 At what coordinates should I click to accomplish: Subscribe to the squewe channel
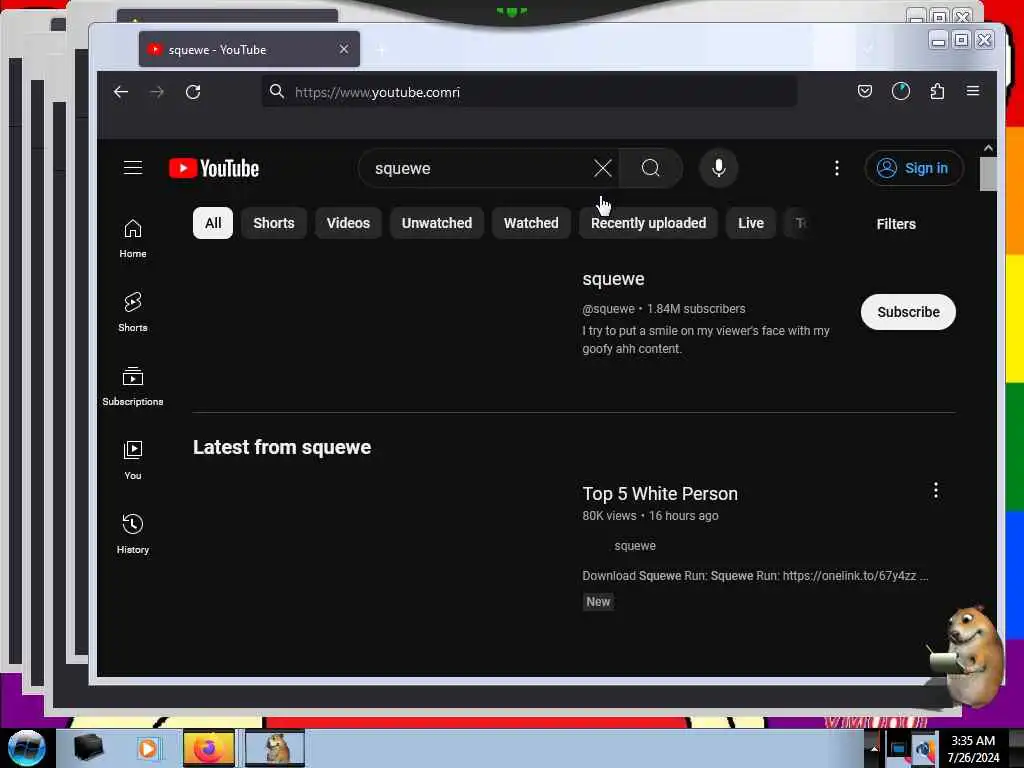tap(908, 312)
